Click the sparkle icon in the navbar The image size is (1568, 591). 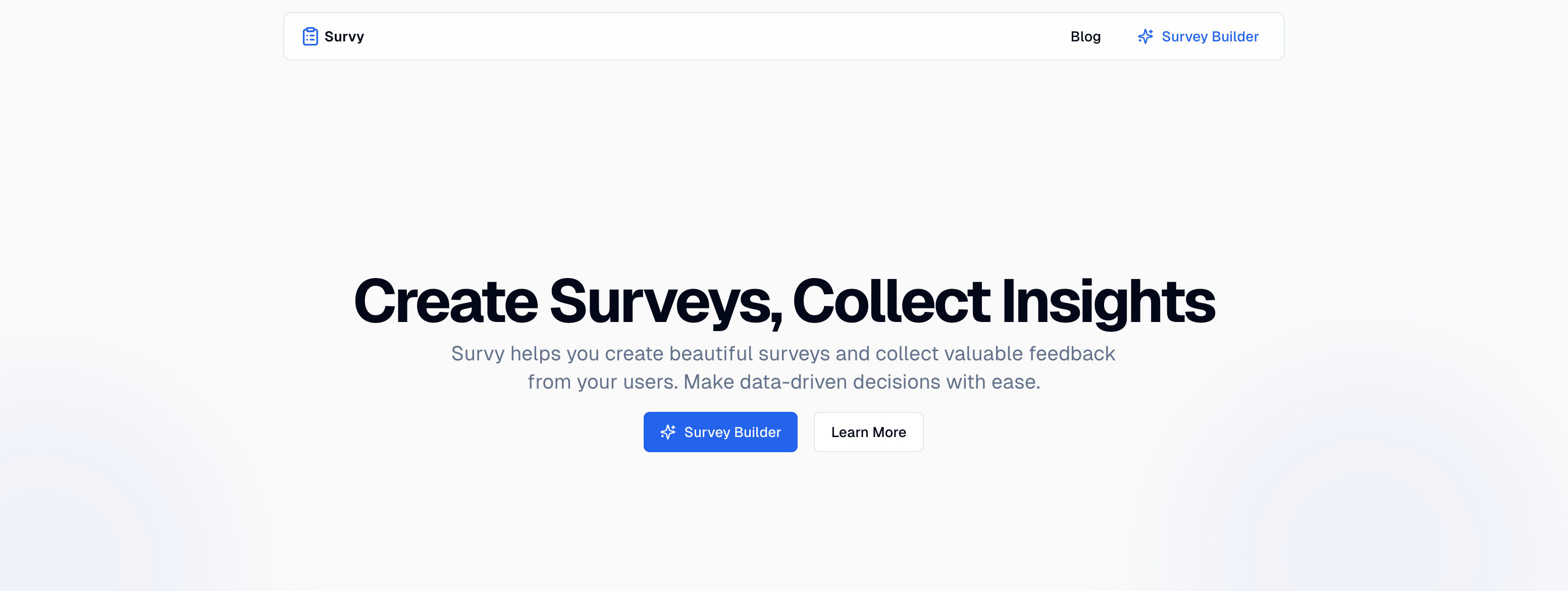(x=1145, y=36)
